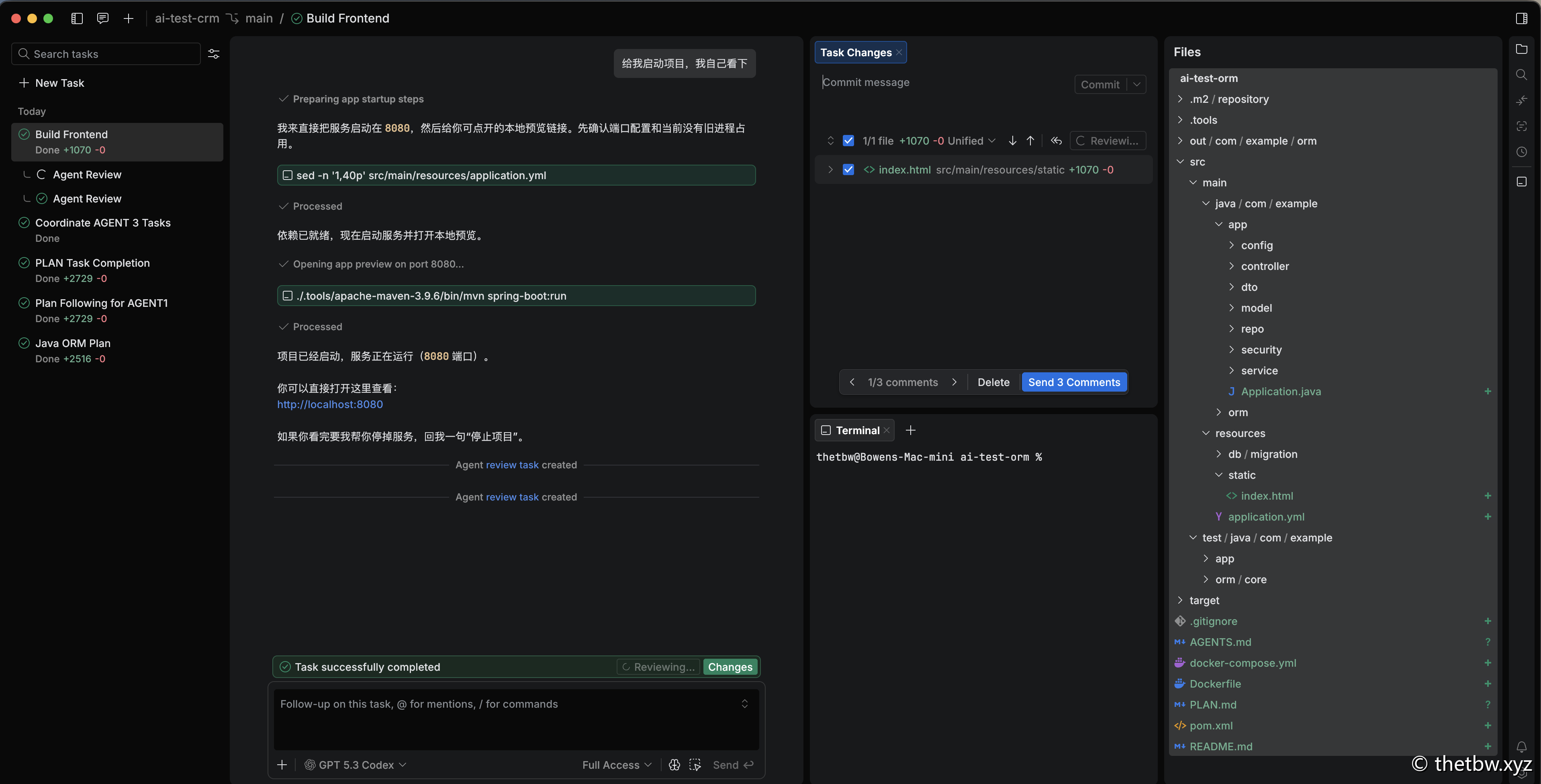
Task: Open the GPT 5.3 Codex model dropdown
Action: [356, 765]
